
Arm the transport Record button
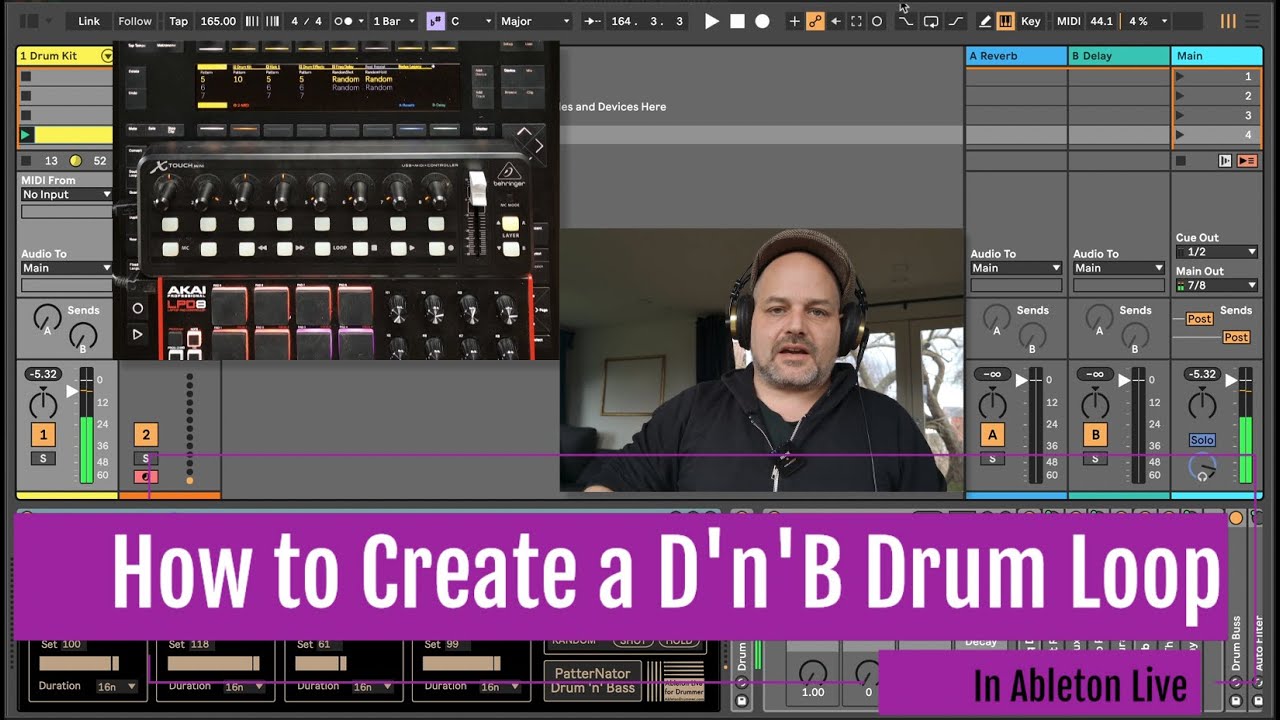coord(762,21)
